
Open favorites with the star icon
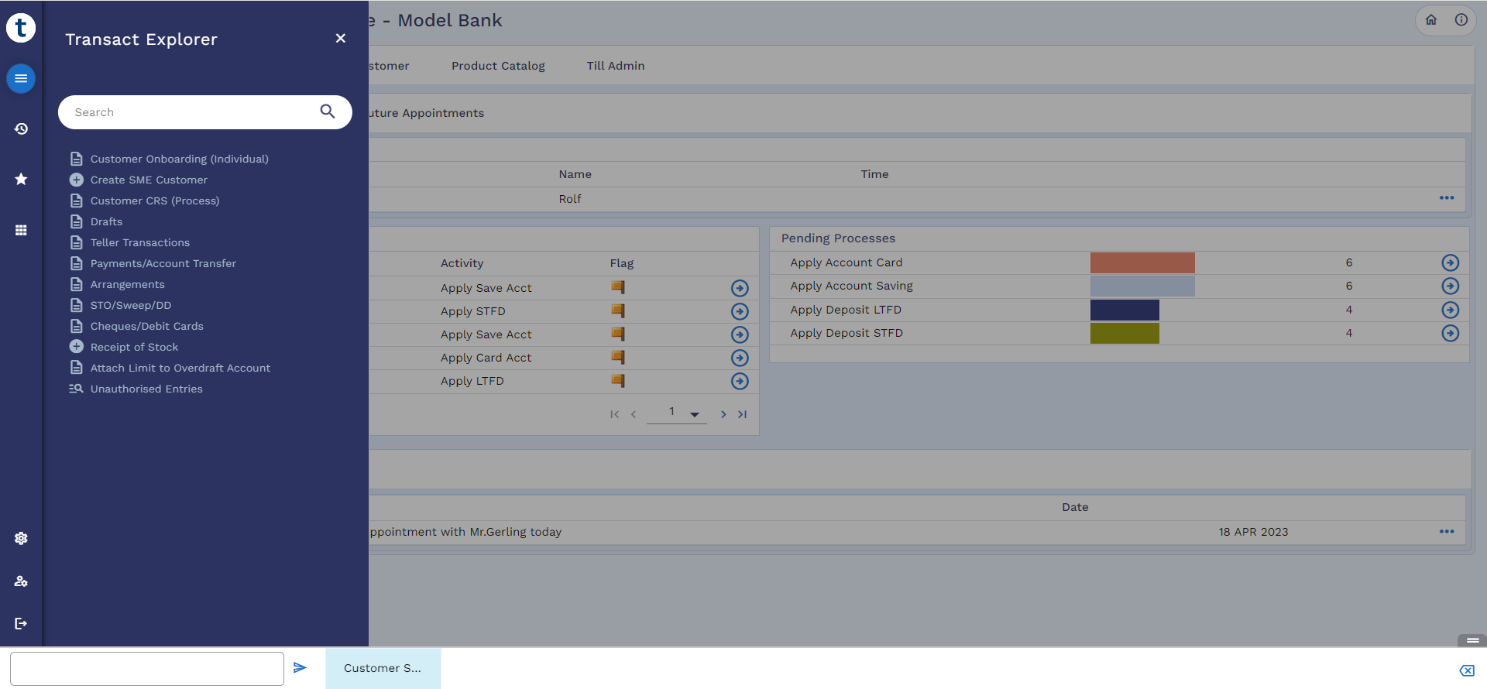point(21,179)
